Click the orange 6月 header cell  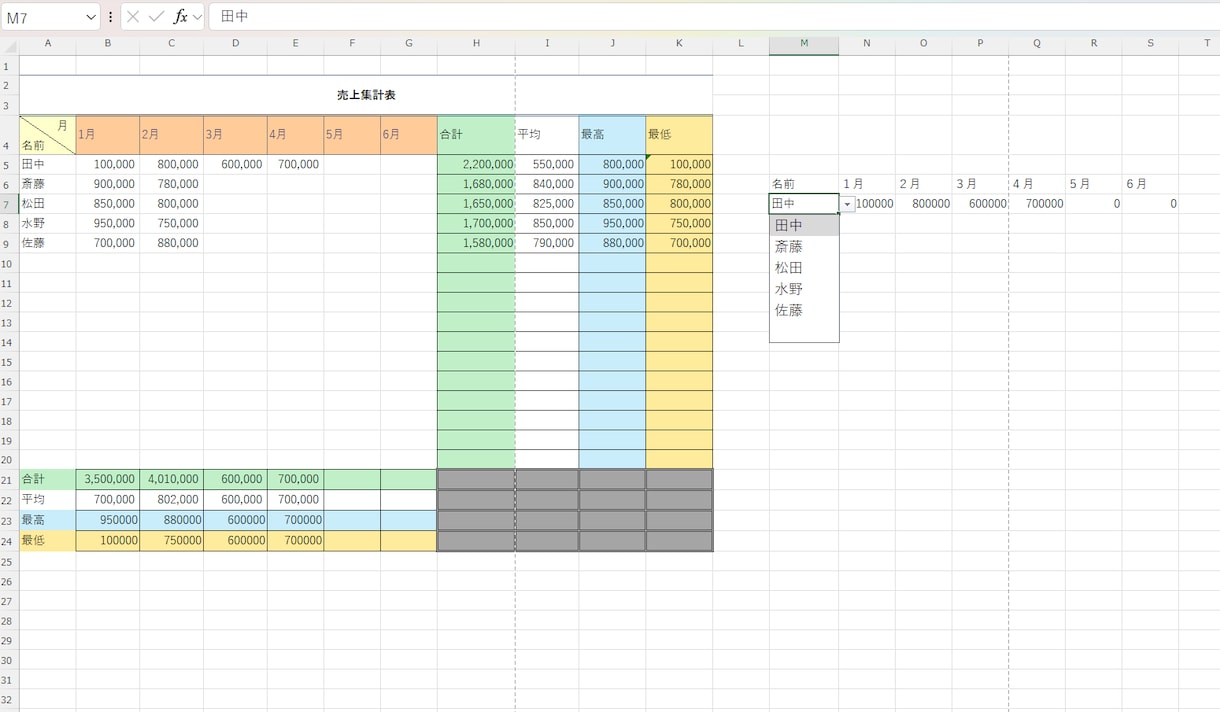click(409, 135)
